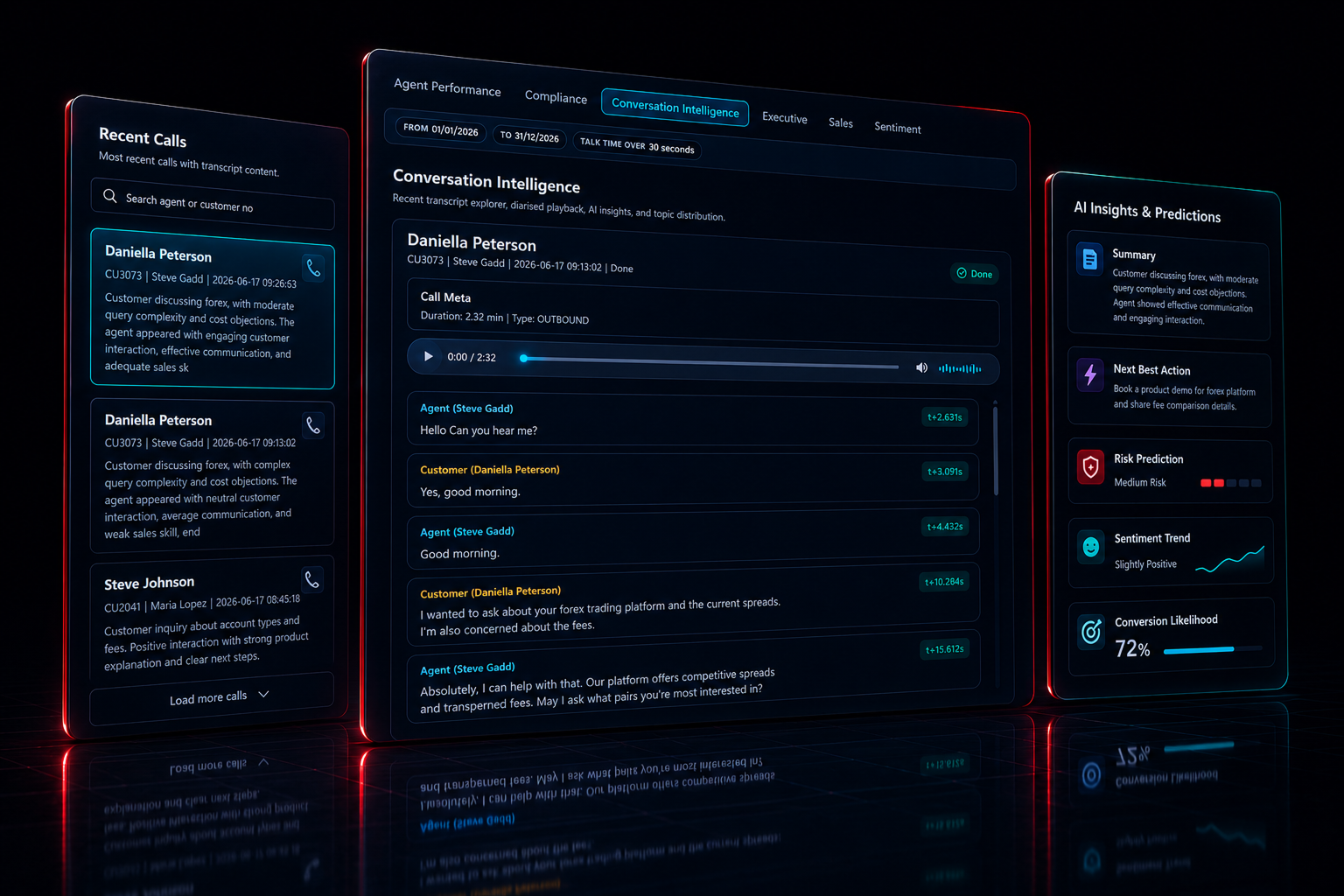Click the Summary insight card text
This screenshot has height=896, width=1344.
click(x=1186, y=297)
